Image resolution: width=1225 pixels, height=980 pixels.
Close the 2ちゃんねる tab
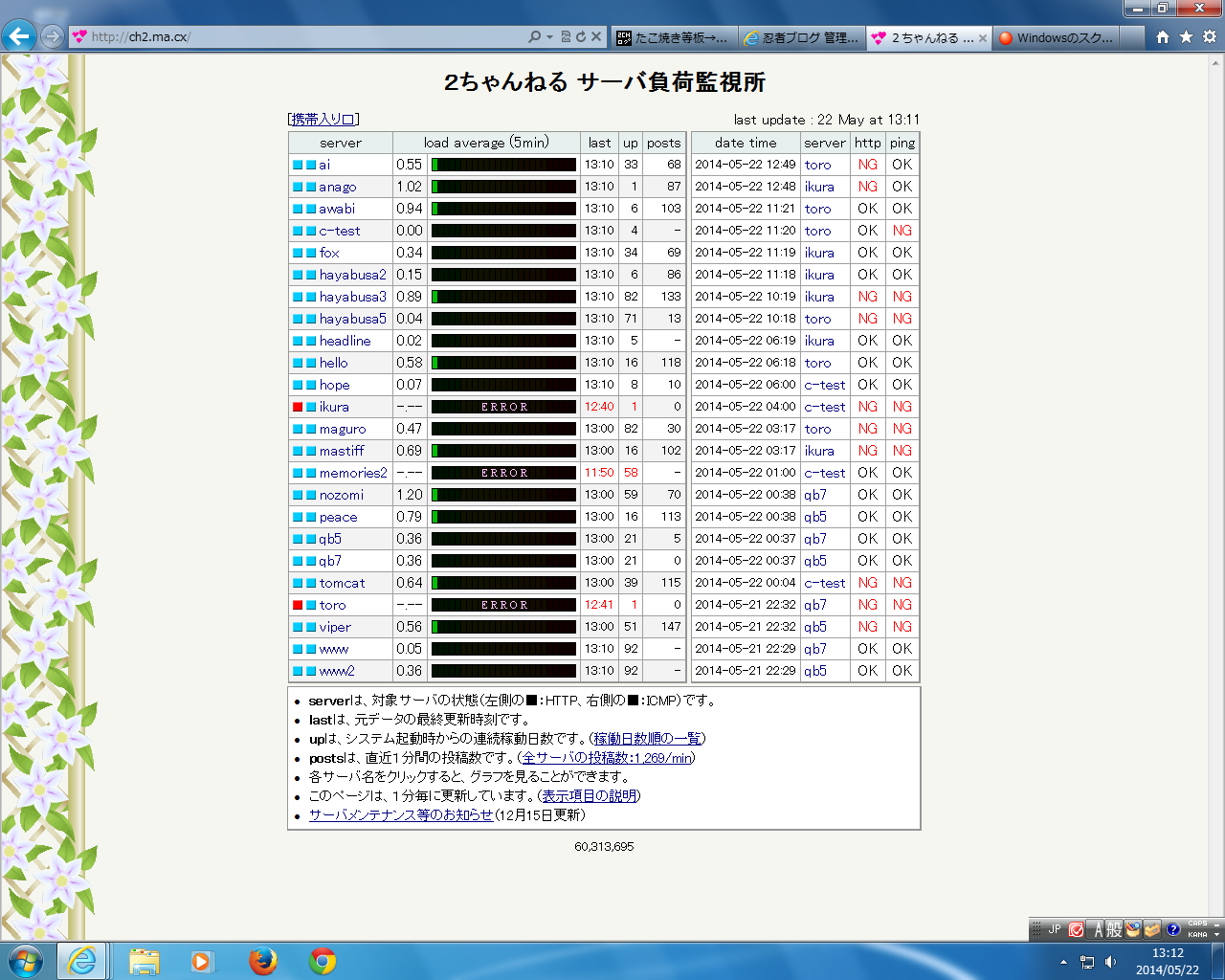tap(983, 38)
